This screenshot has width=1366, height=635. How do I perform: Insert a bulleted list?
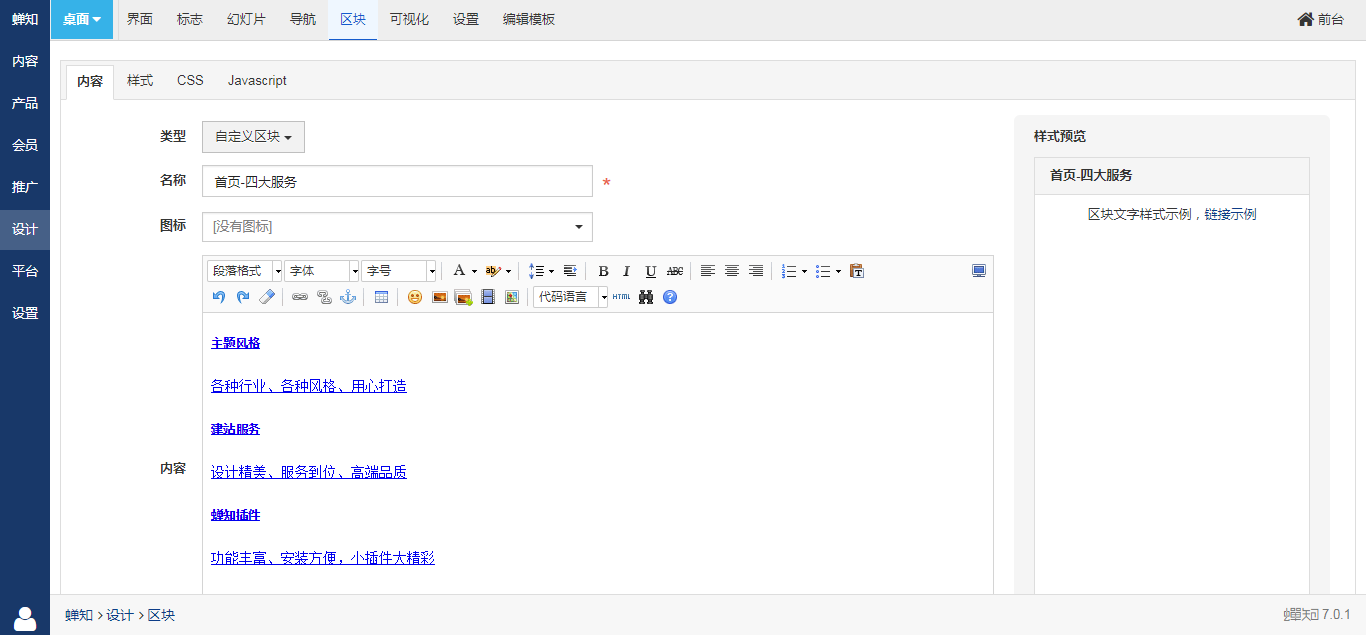(x=823, y=271)
